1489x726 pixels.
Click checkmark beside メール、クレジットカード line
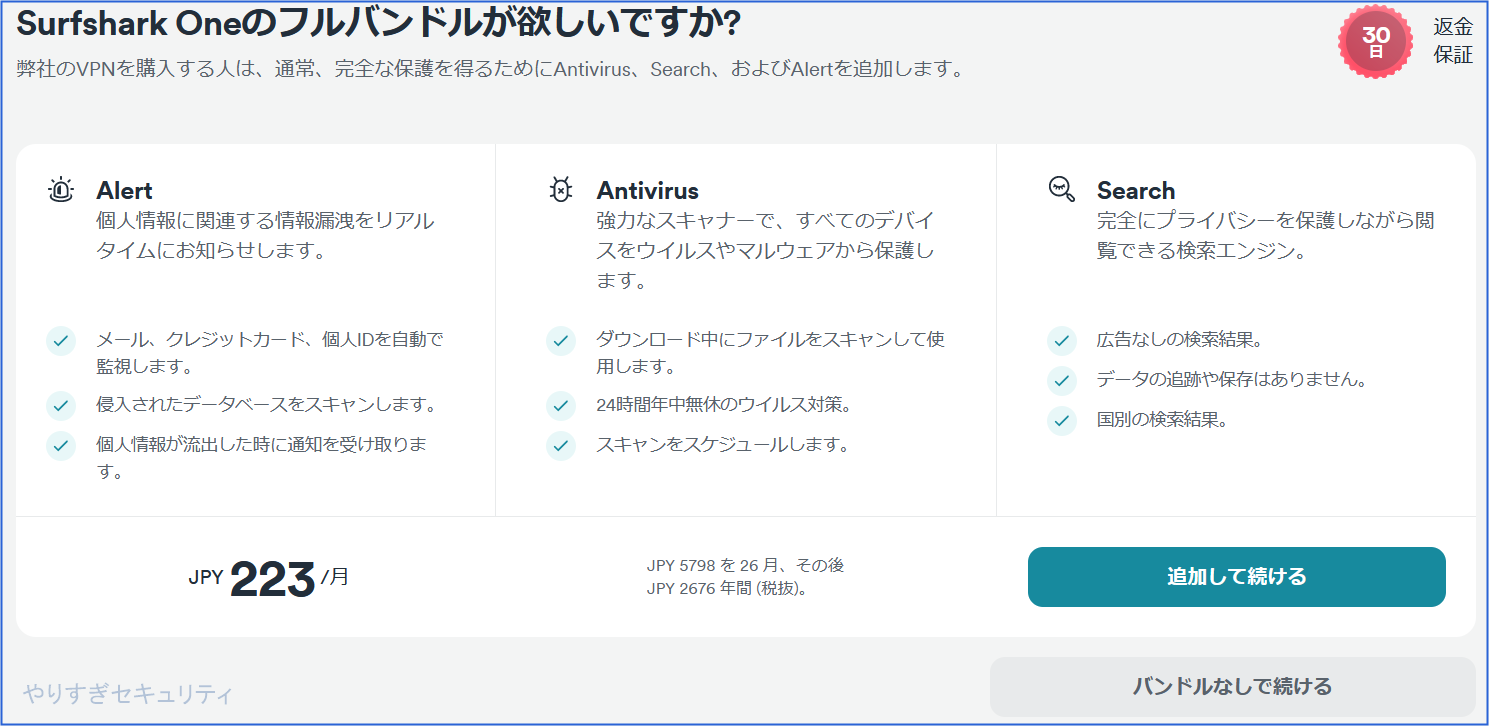click(x=61, y=340)
